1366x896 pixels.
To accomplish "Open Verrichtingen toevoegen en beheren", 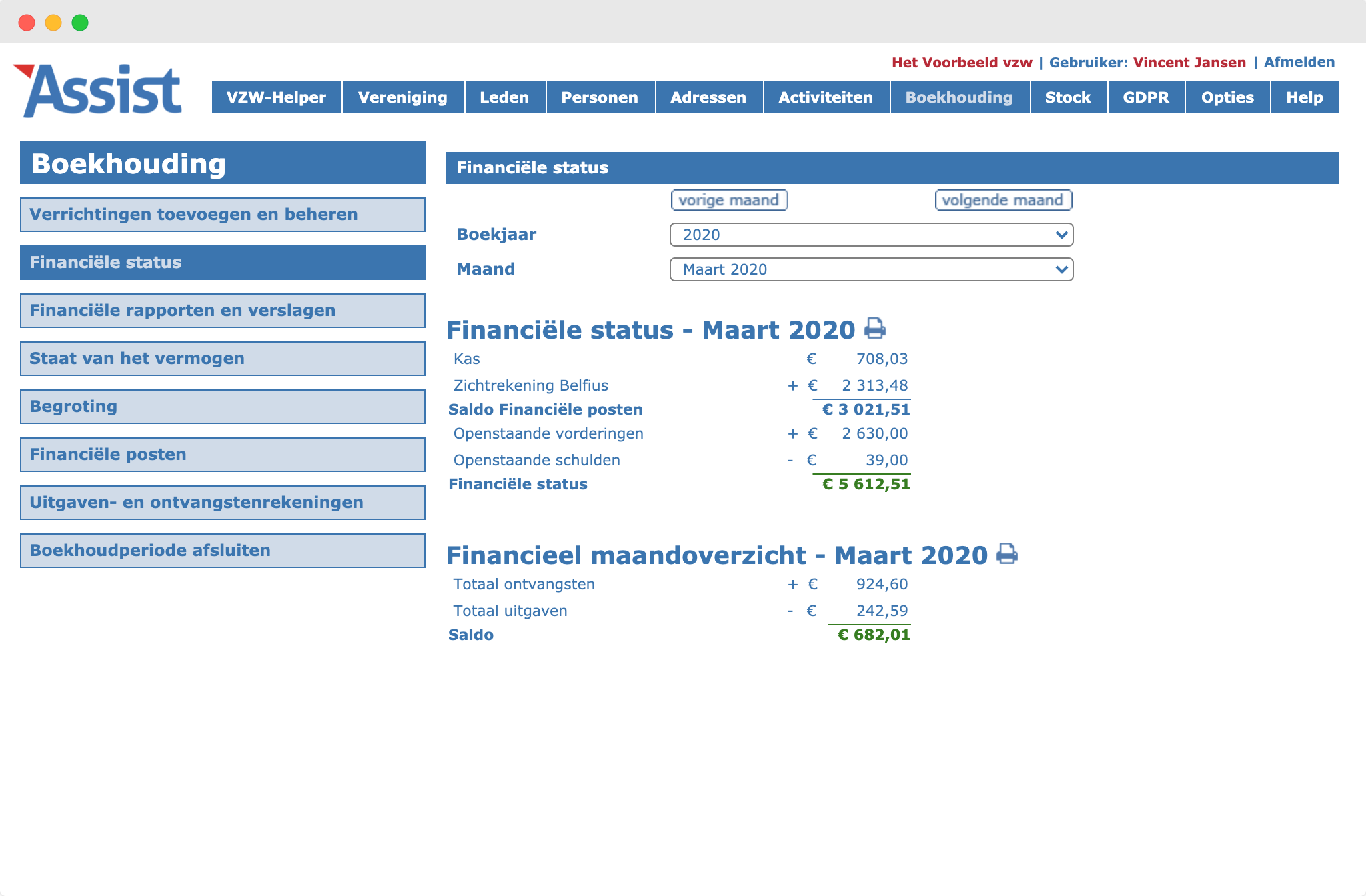I will 223,215.
